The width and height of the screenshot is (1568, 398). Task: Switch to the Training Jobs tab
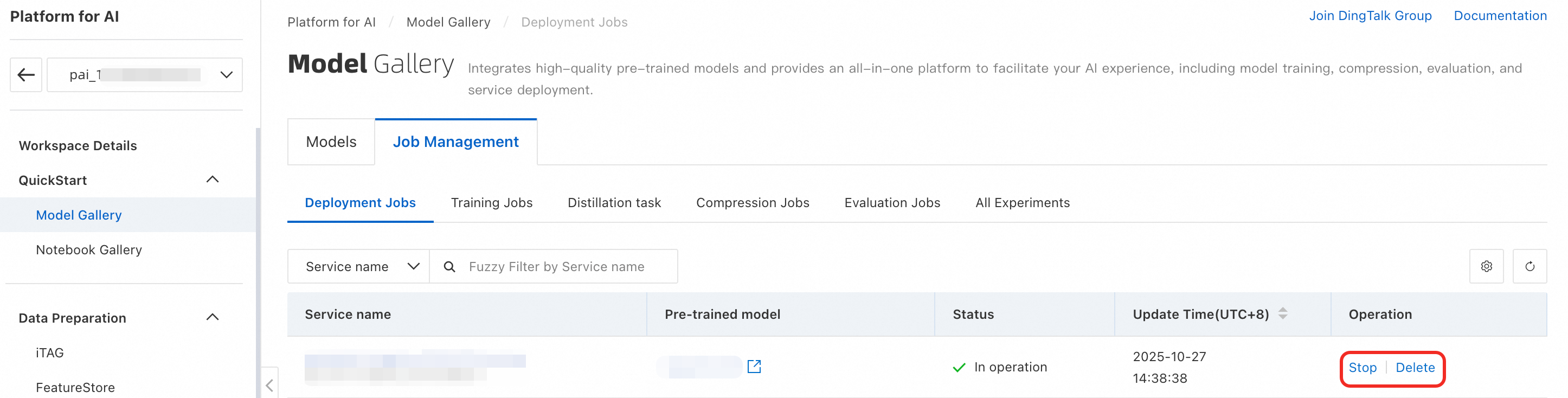491,203
